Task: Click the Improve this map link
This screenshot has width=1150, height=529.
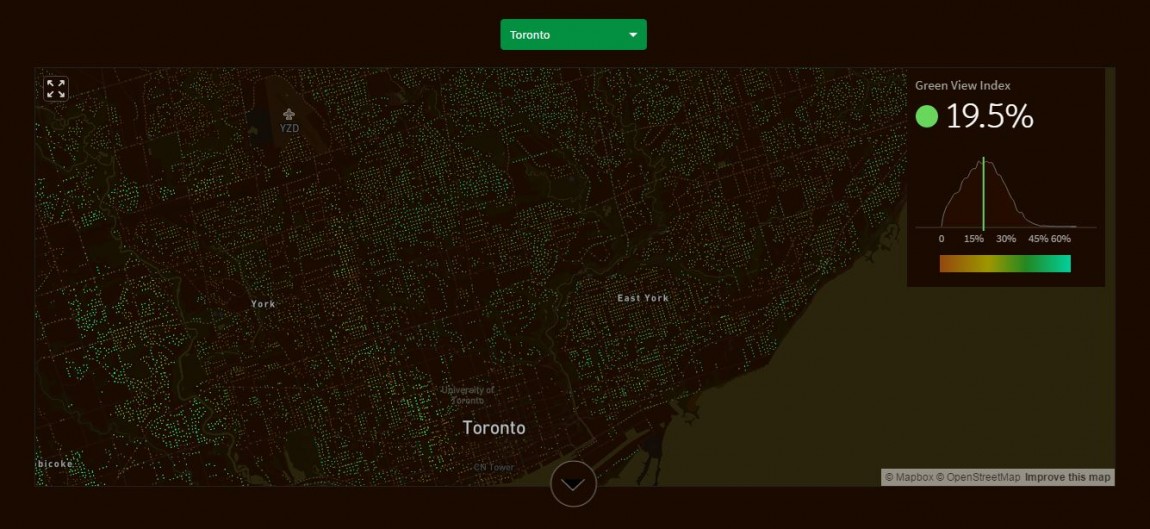Action: pyautogui.click(x=1067, y=477)
